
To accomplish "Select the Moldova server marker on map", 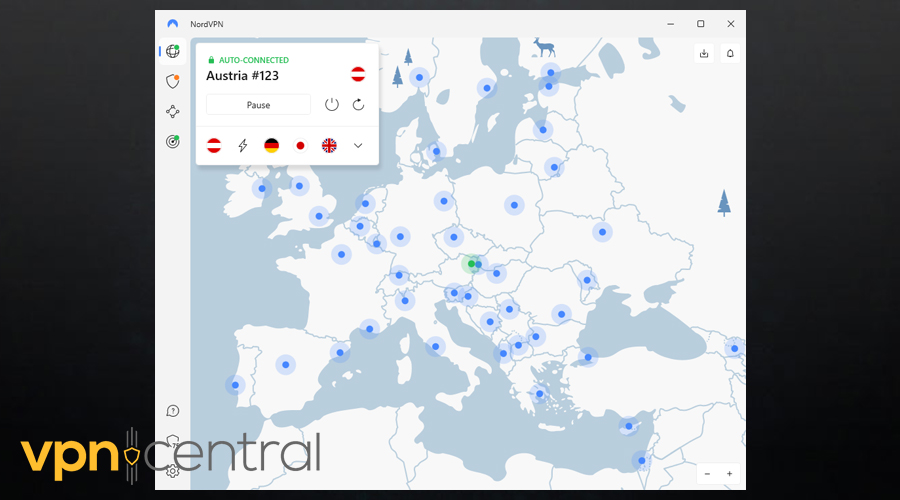I will 587,280.
